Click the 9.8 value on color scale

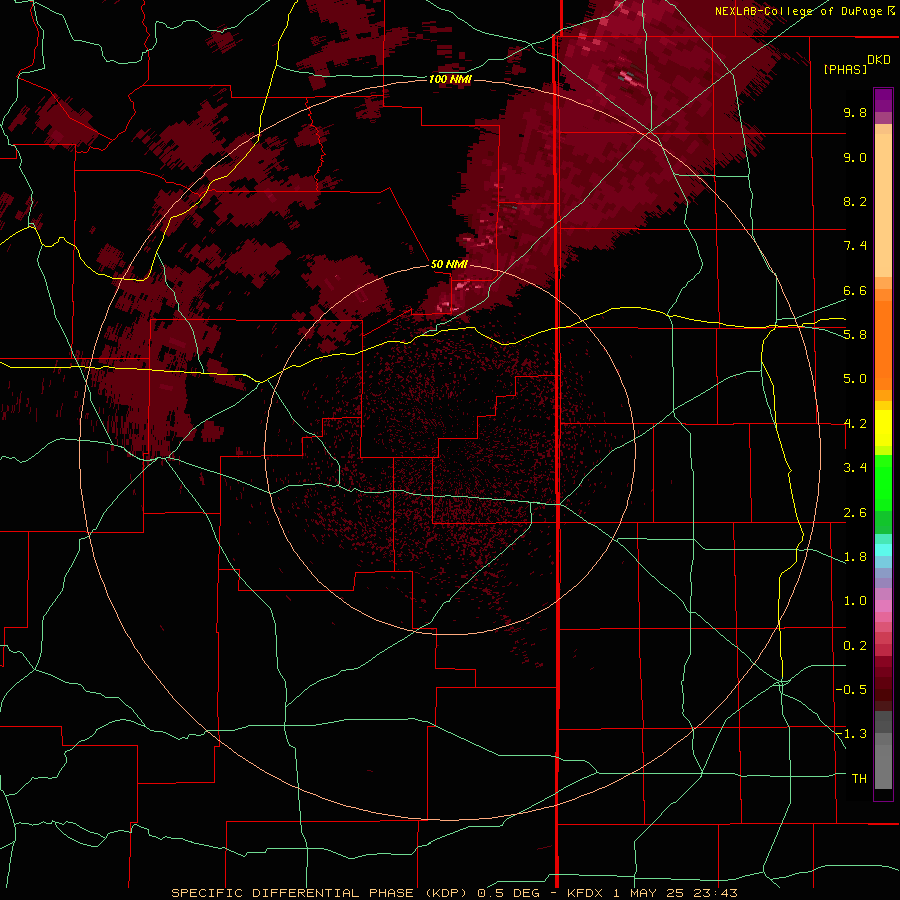pyautogui.click(x=855, y=112)
